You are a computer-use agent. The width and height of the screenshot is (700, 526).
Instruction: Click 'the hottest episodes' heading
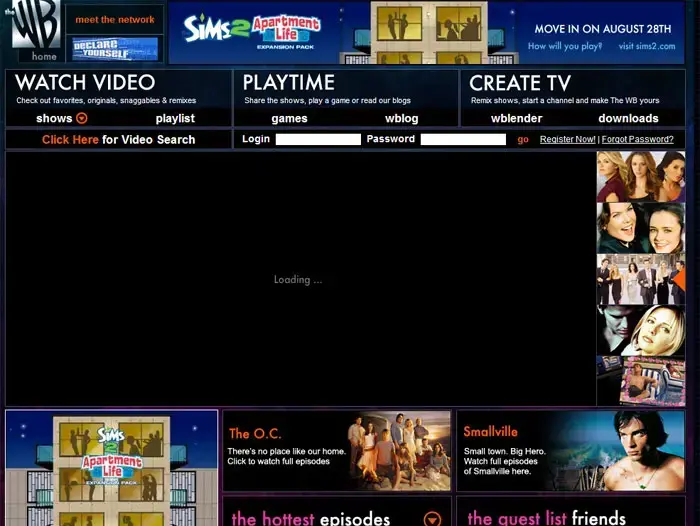tap(311, 518)
